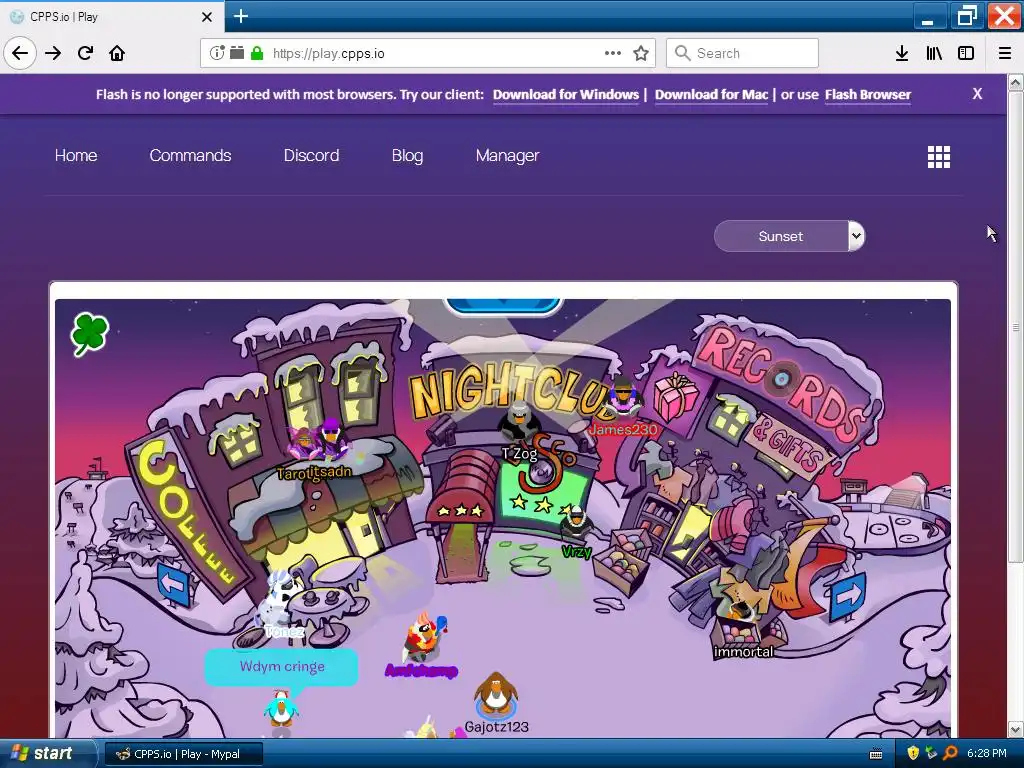Click the left blue arrow sign in town
The image size is (1024, 768).
174,583
